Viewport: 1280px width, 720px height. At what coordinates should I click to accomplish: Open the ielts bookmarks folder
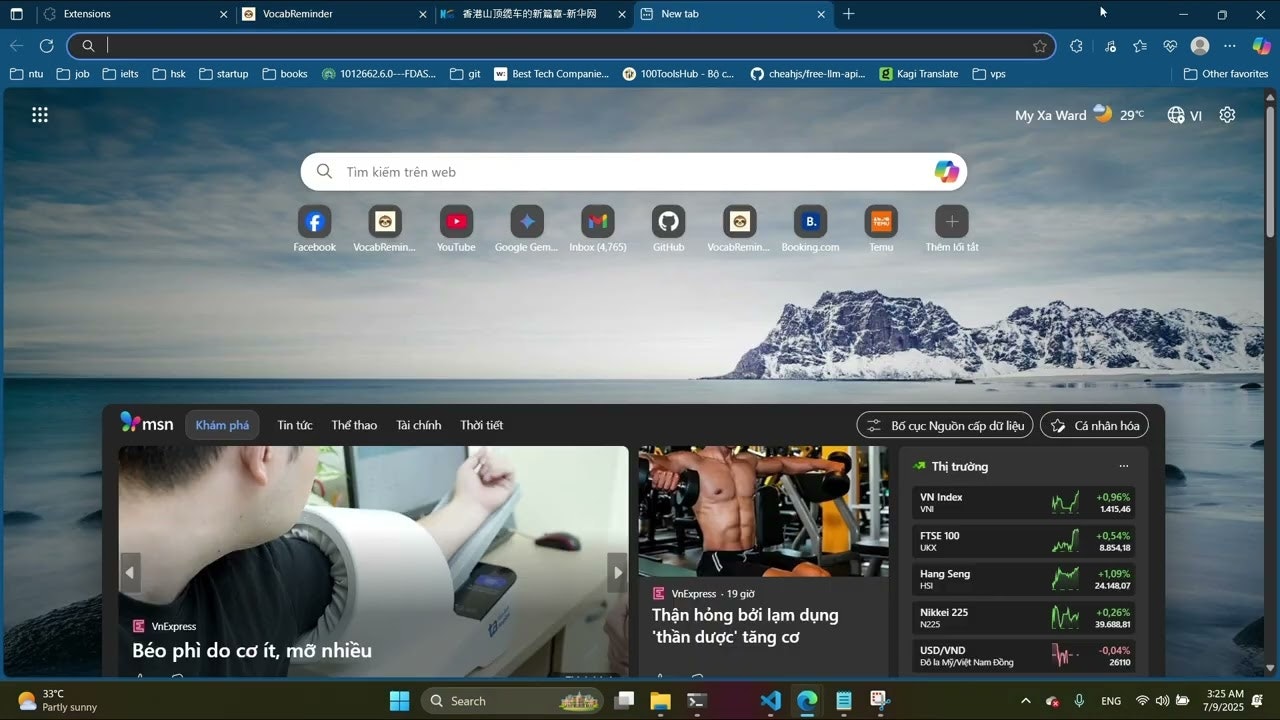(x=120, y=74)
